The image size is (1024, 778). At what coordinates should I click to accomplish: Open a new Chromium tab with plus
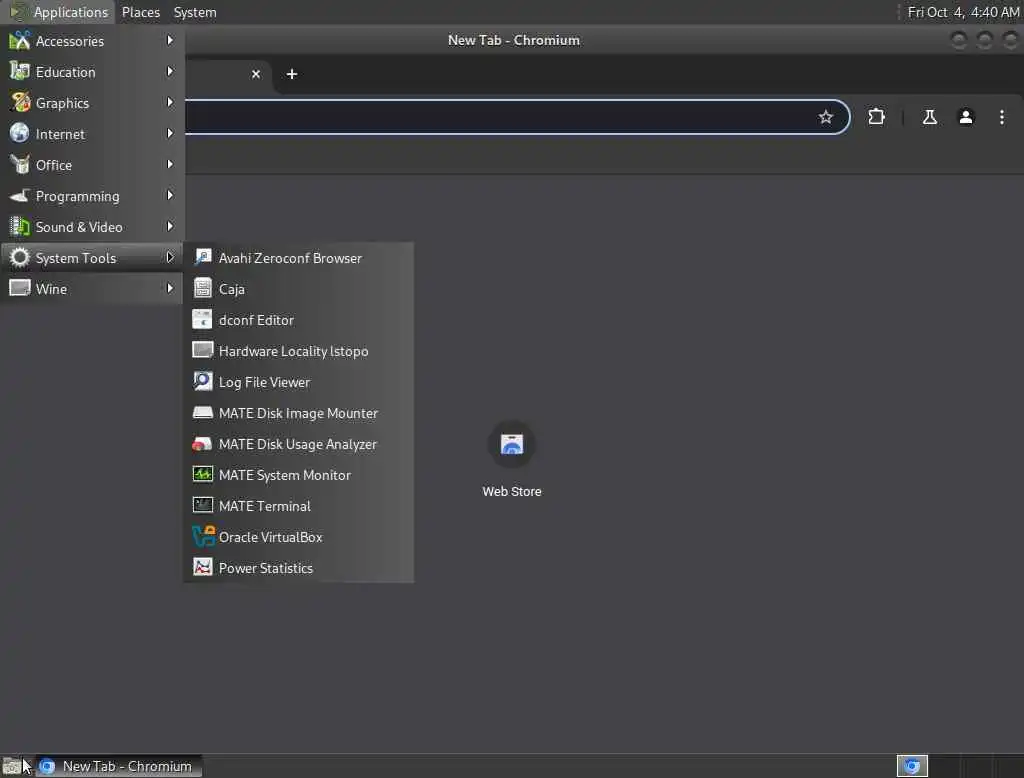(x=292, y=74)
